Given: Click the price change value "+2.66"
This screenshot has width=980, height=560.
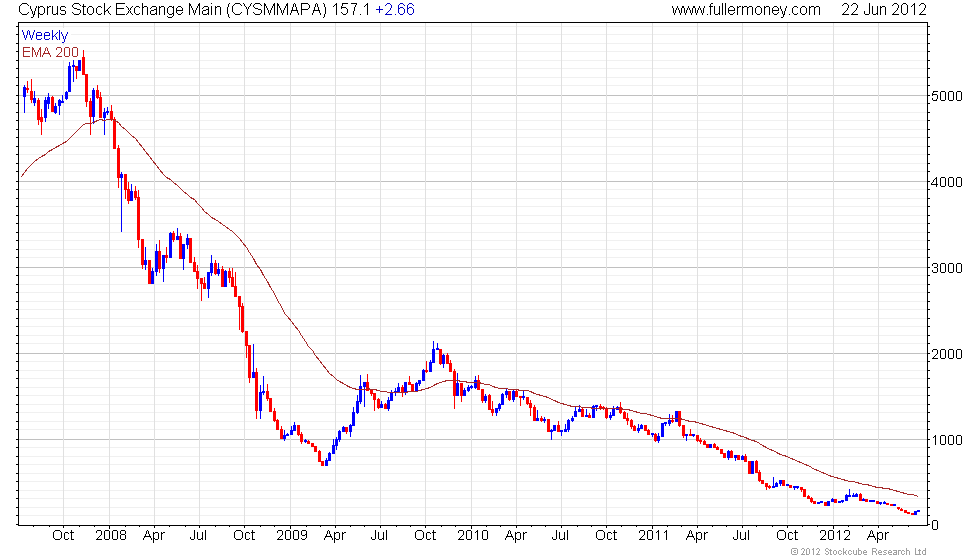Looking at the screenshot, I should pyautogui.click(x=394, y=10).
